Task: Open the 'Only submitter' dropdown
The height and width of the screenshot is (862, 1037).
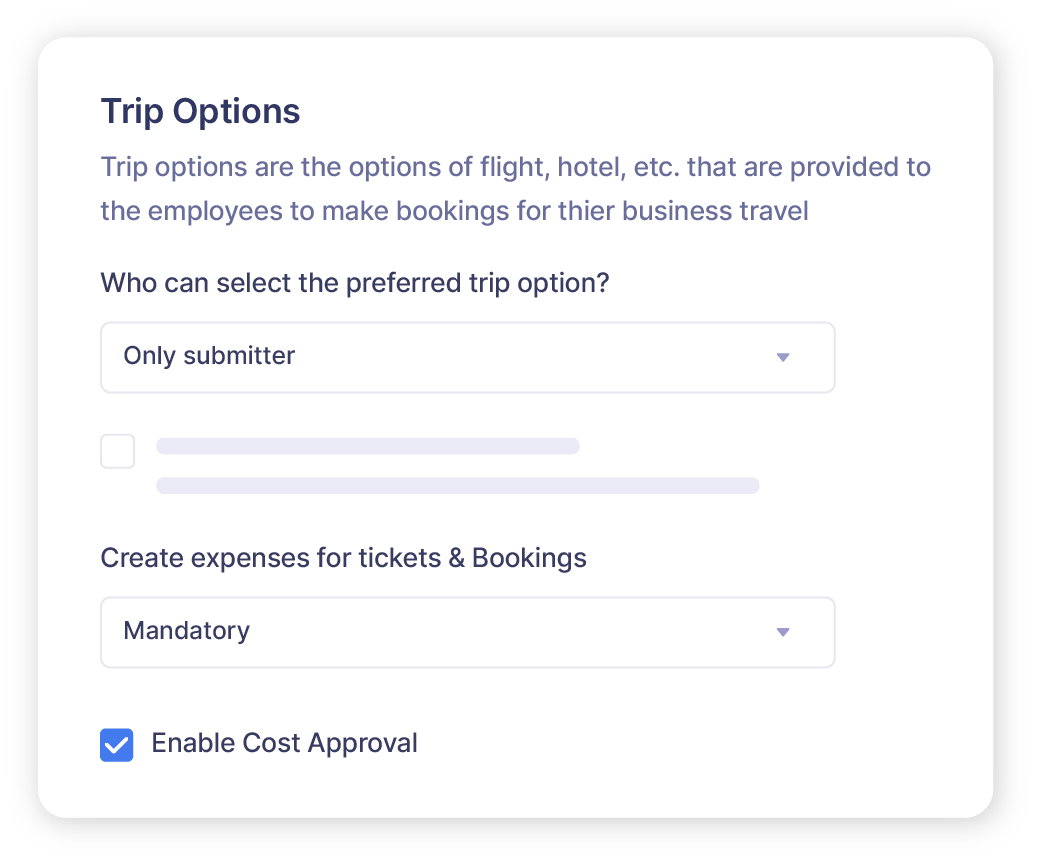Action: 467,357
